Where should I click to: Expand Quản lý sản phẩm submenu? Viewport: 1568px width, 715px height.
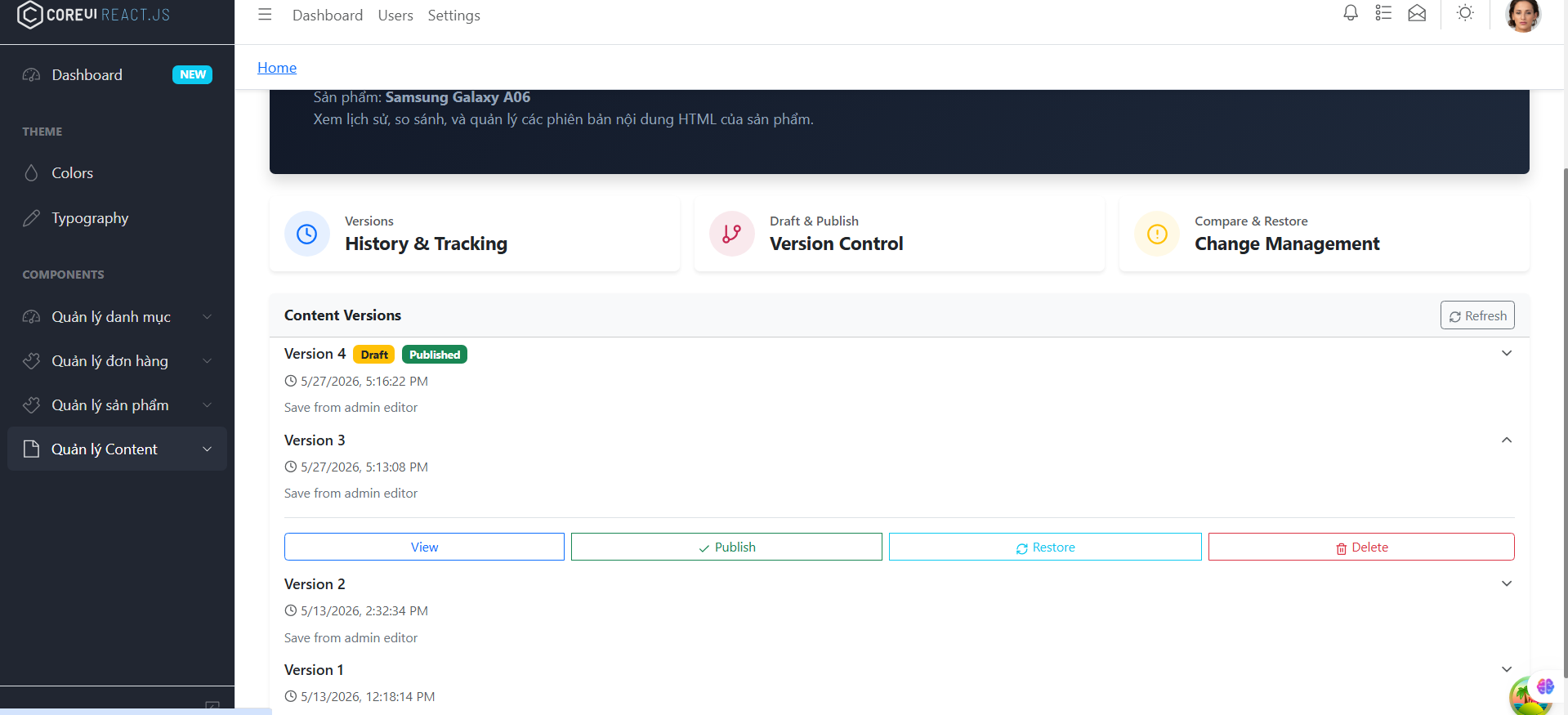point(208,405)
